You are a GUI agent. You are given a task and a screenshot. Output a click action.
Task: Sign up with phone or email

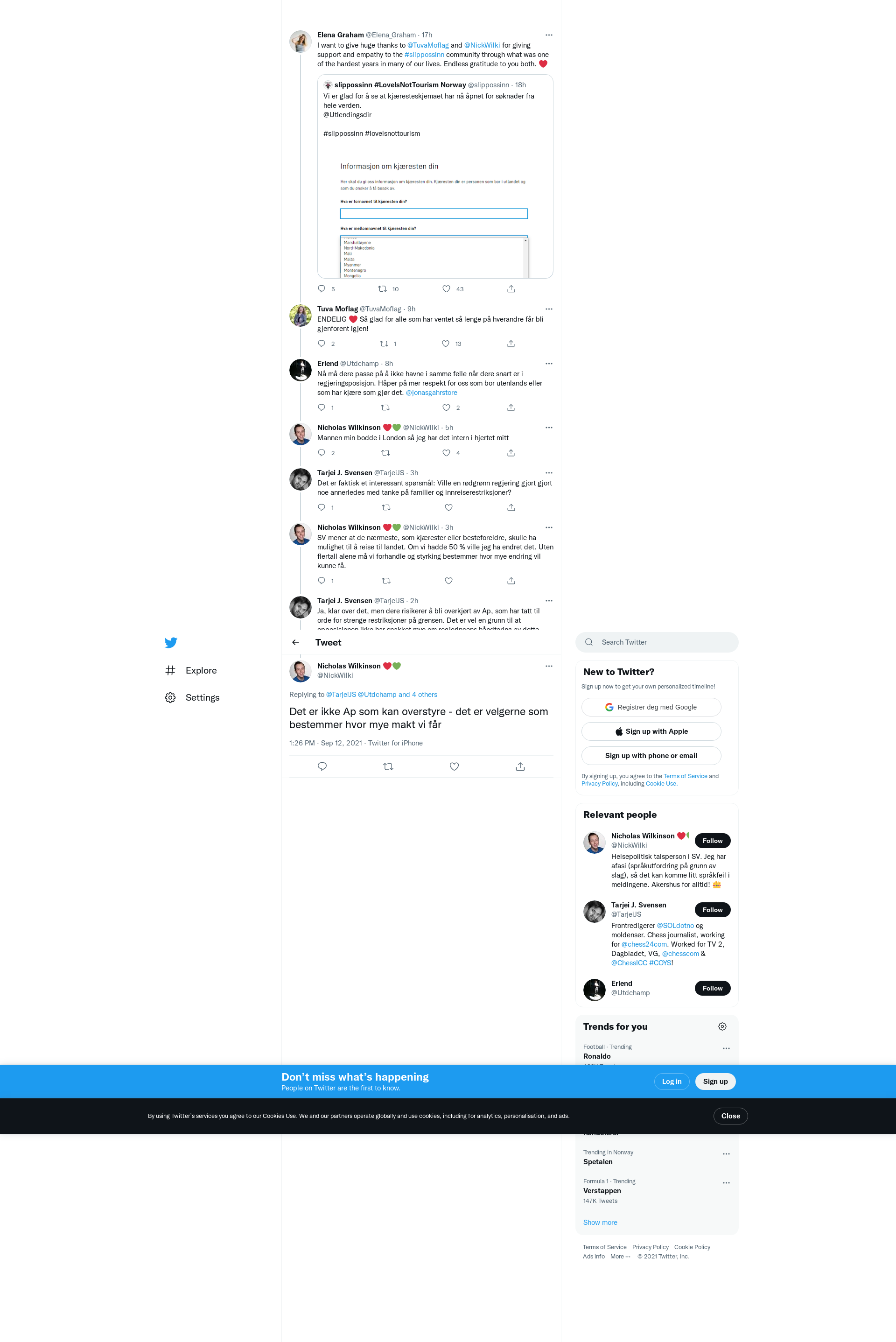tap(651, 756)
